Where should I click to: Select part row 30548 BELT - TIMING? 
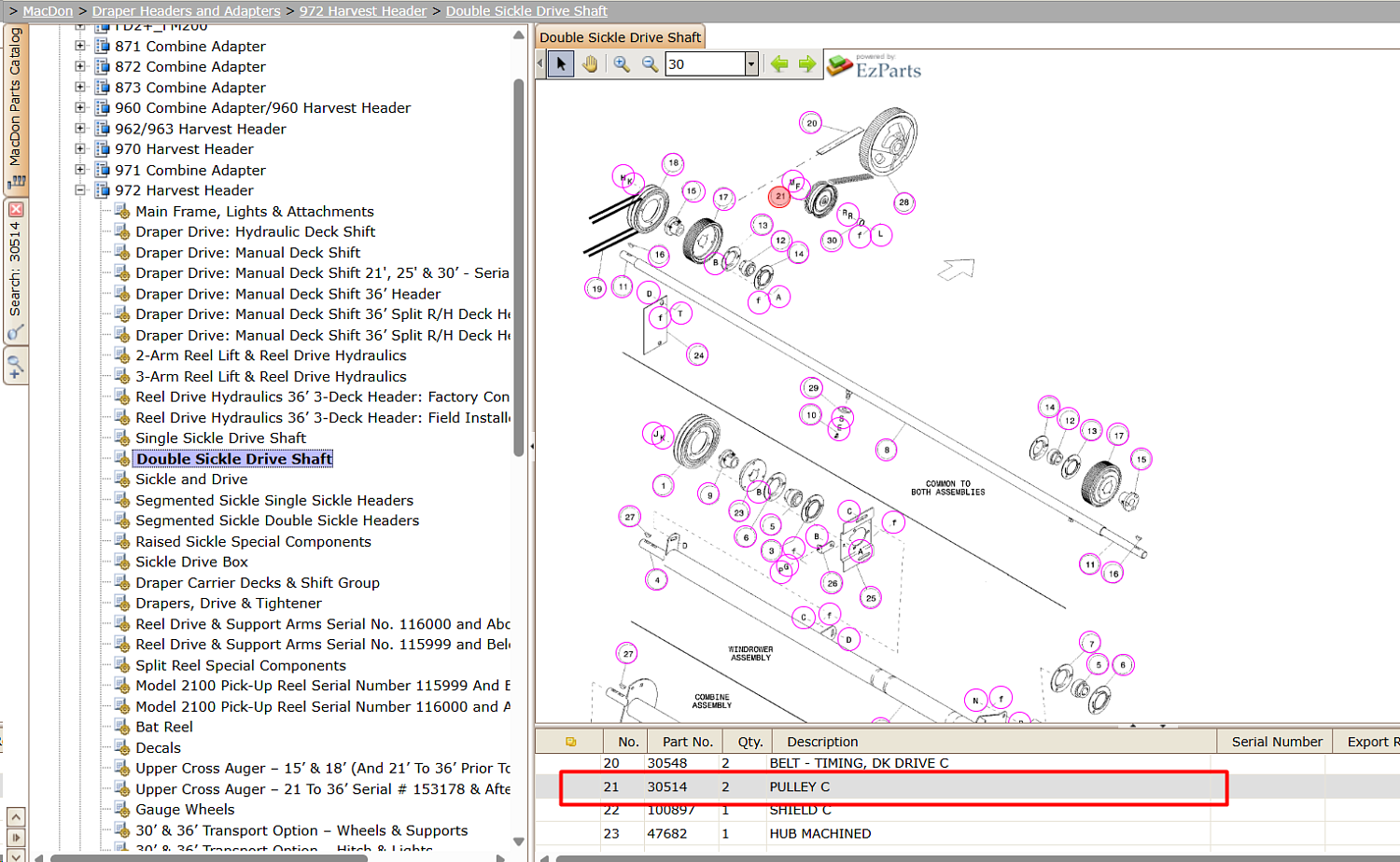967,763
